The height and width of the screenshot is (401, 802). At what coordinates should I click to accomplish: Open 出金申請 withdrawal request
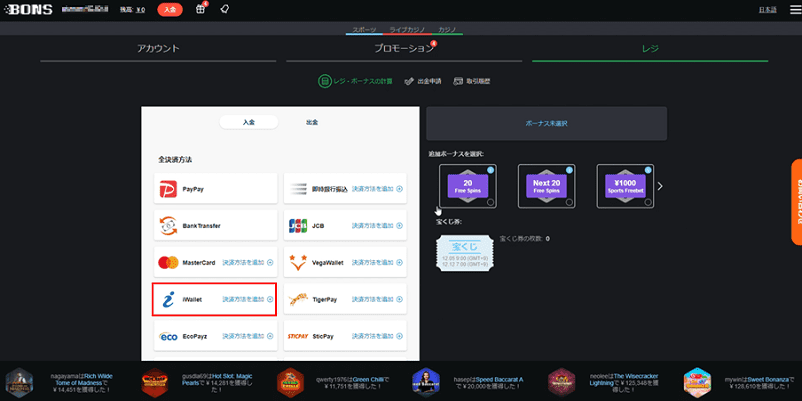click(422, 81)
